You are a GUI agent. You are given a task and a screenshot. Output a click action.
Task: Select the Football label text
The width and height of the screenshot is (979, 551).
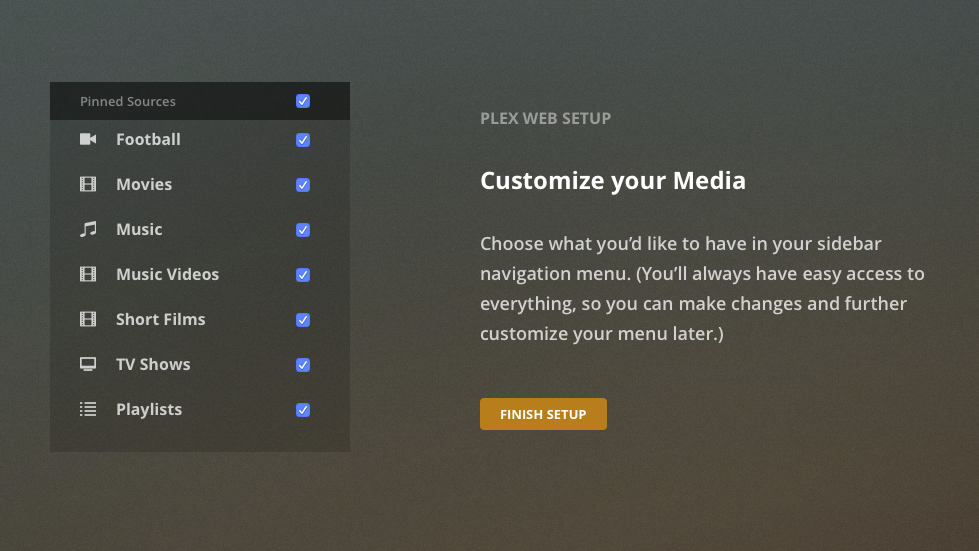point(148,139)
